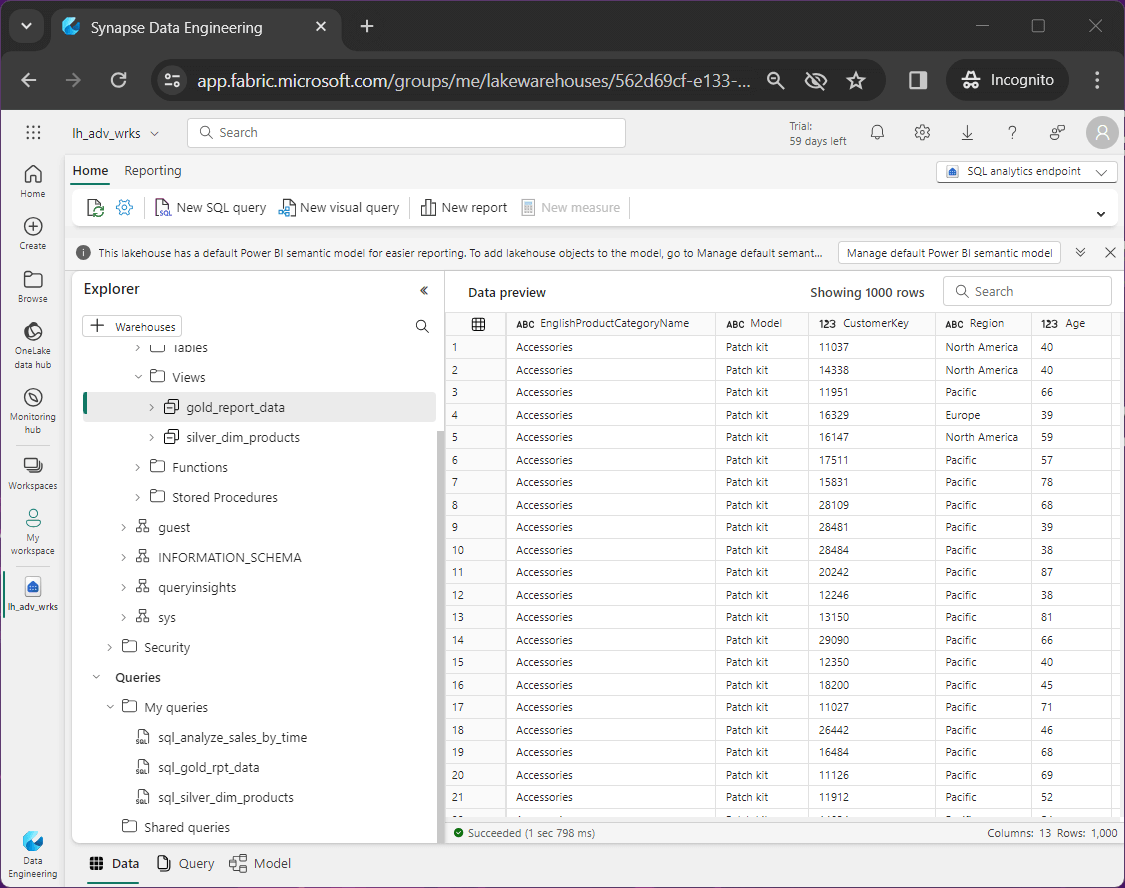Collapse the Explorer pane with double chevron
The height and width of the screenshot is (888, 1125).
[423, 290]
